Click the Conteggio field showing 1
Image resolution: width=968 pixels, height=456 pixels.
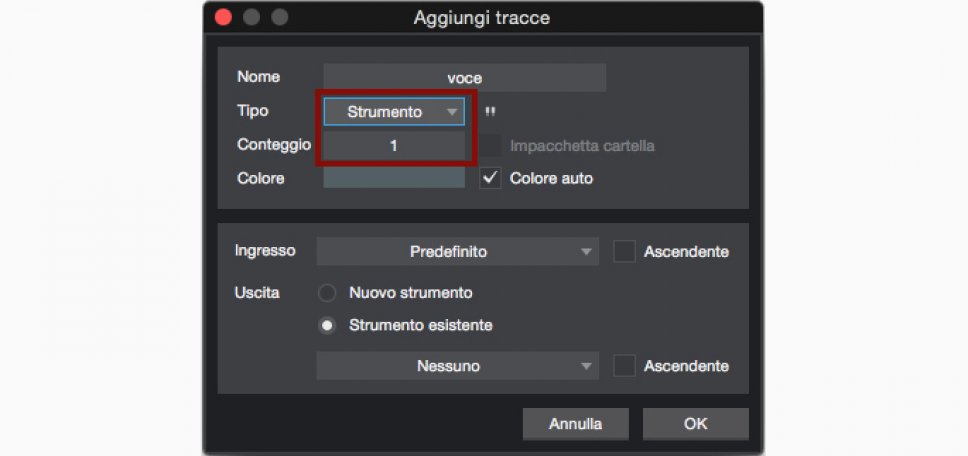(394, 145)
